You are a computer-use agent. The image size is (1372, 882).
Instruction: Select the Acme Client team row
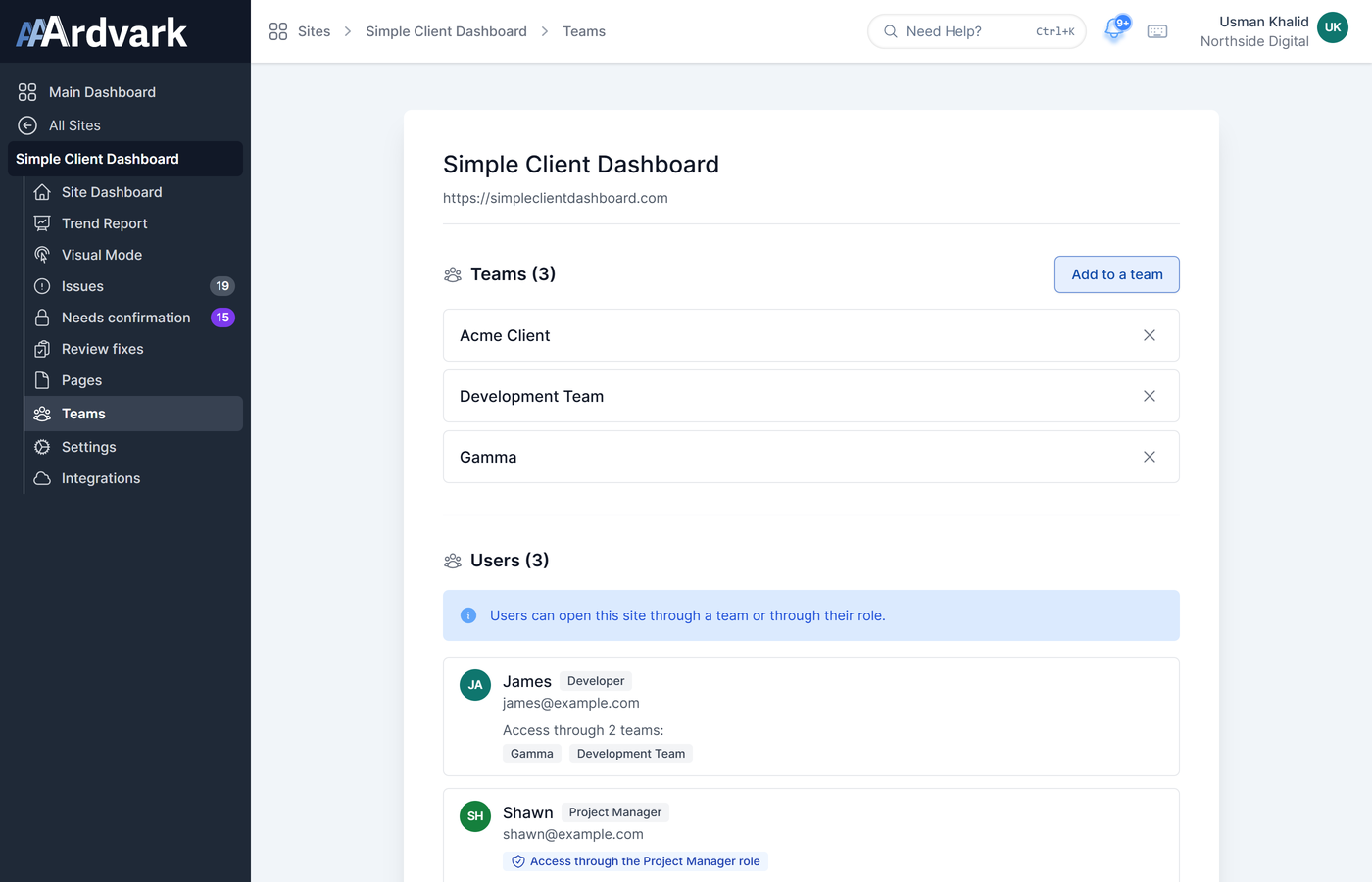[811, 335]
